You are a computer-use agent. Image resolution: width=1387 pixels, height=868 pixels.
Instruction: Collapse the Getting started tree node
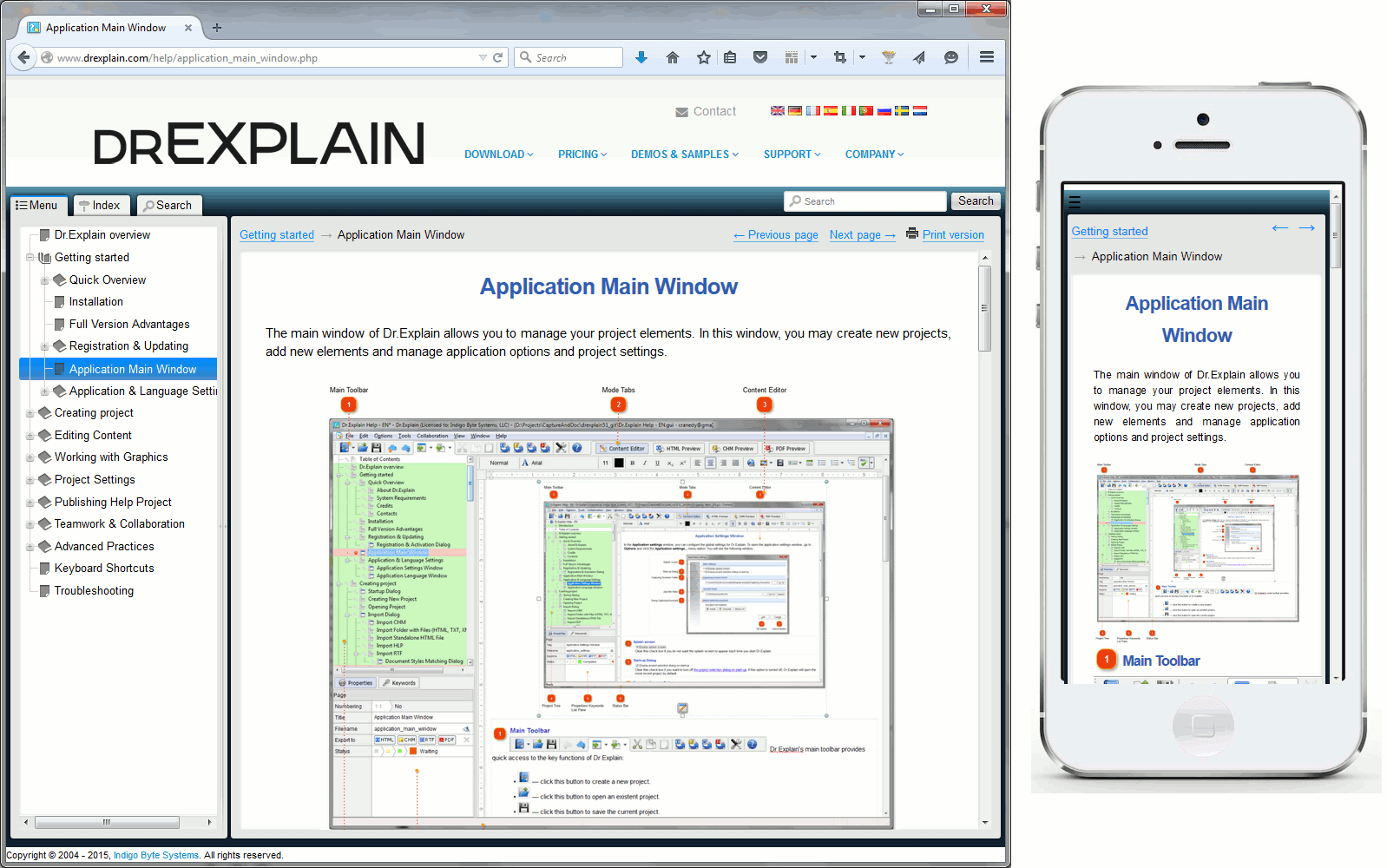pyautogui.click(x=30, y=258)
